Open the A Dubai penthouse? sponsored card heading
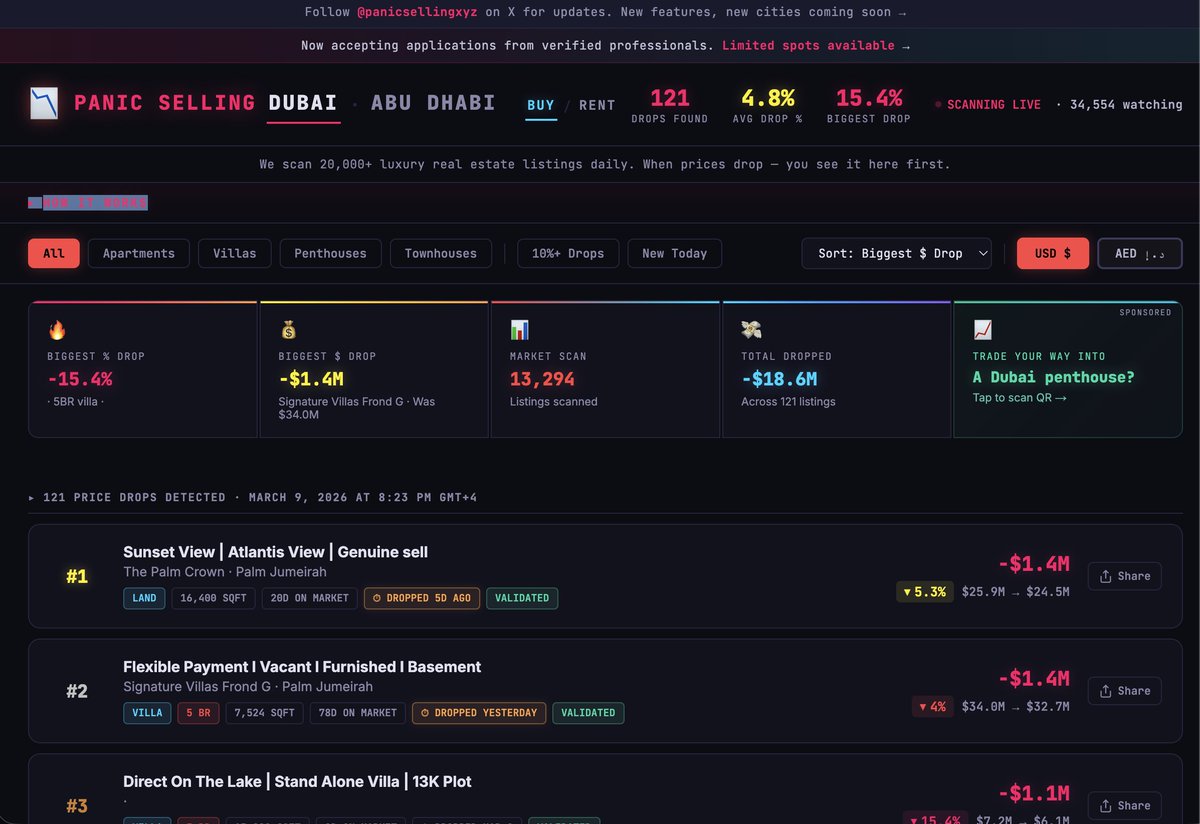Screen dimensions: 1200x824 [x=1054, y=377]
